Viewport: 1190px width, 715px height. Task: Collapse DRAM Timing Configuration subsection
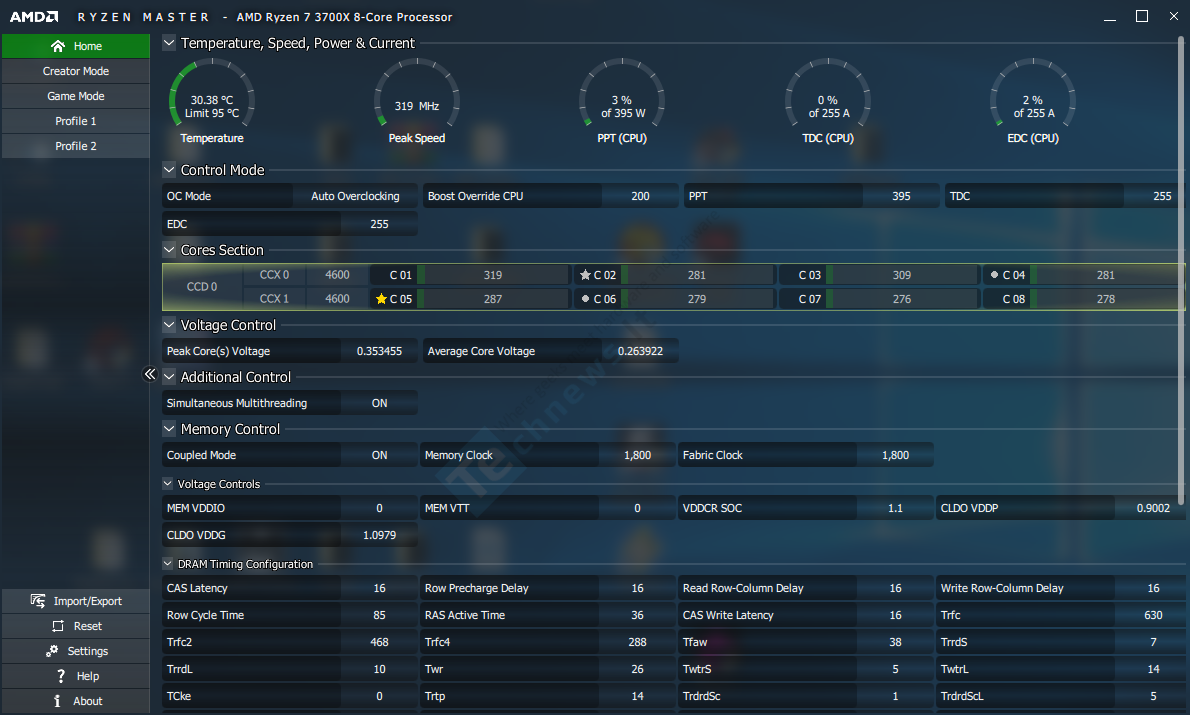click(x=168, y=564)
